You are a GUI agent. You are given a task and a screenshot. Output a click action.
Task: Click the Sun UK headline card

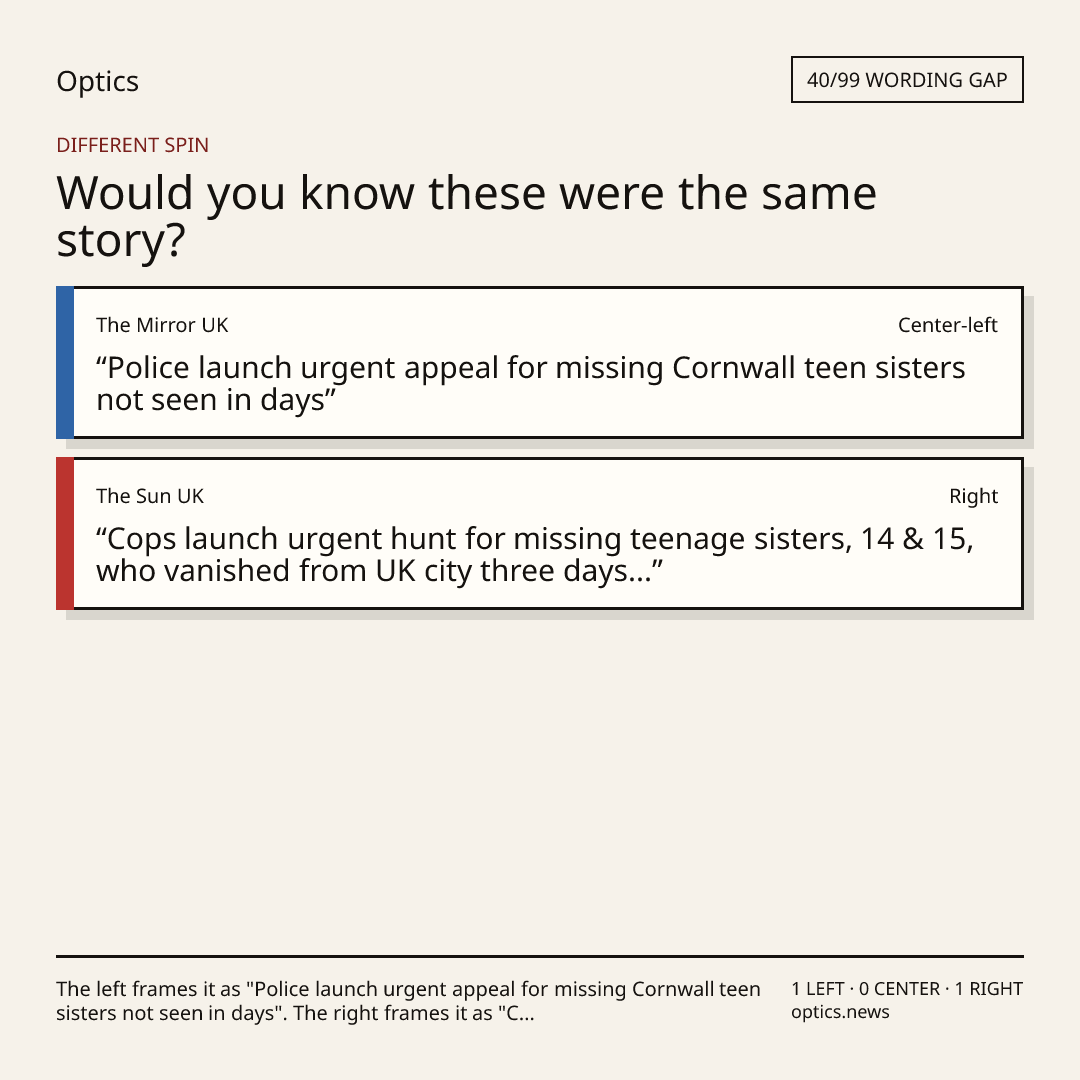pyautogui.click(x=540, y=533)
